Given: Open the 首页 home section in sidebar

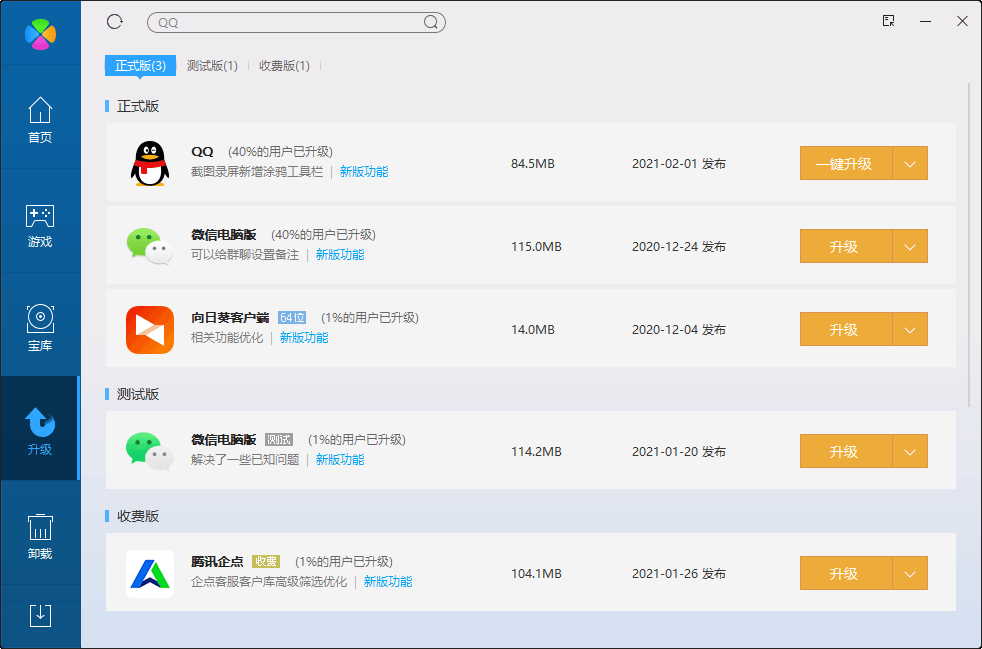Looking at the screenshot, I should coord(40,120).
